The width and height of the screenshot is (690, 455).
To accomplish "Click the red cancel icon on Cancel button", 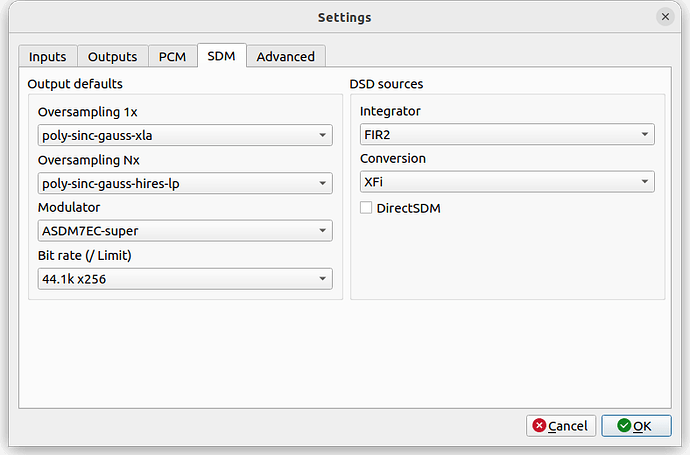I will [540, 426].
